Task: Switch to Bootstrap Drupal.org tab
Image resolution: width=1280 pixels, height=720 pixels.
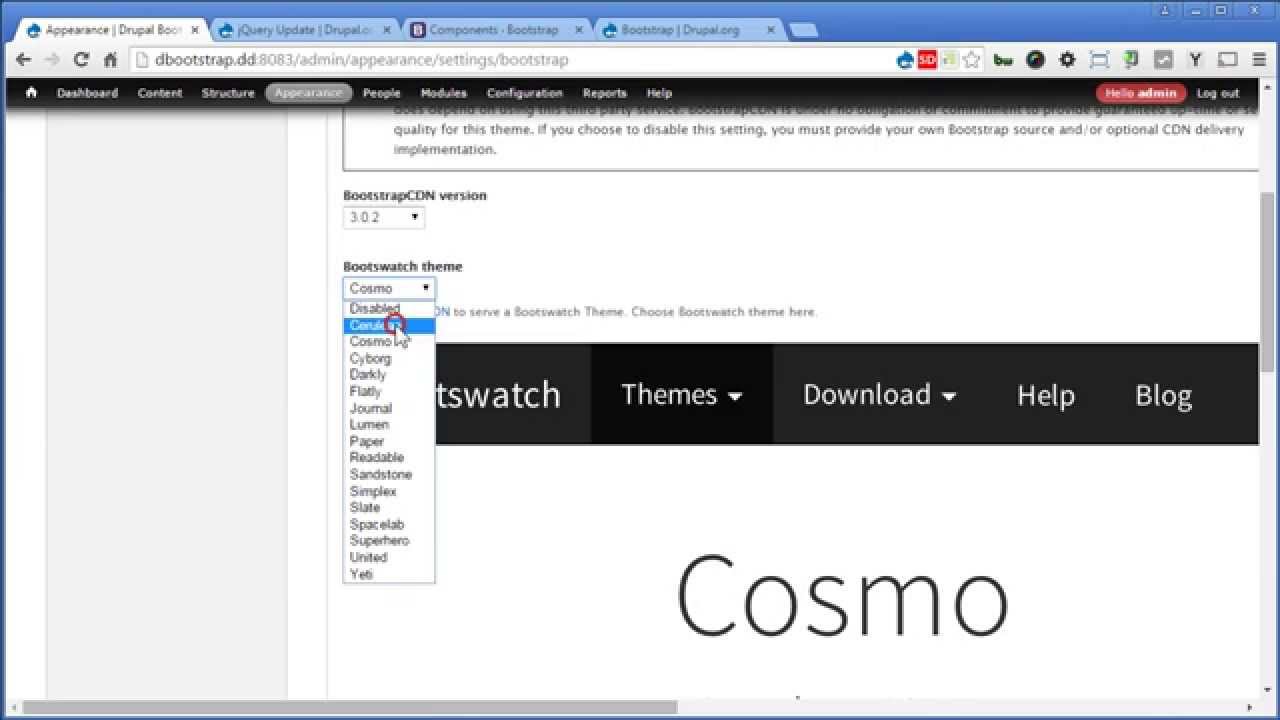Action: pyautogui.click(x=688, y=30)
